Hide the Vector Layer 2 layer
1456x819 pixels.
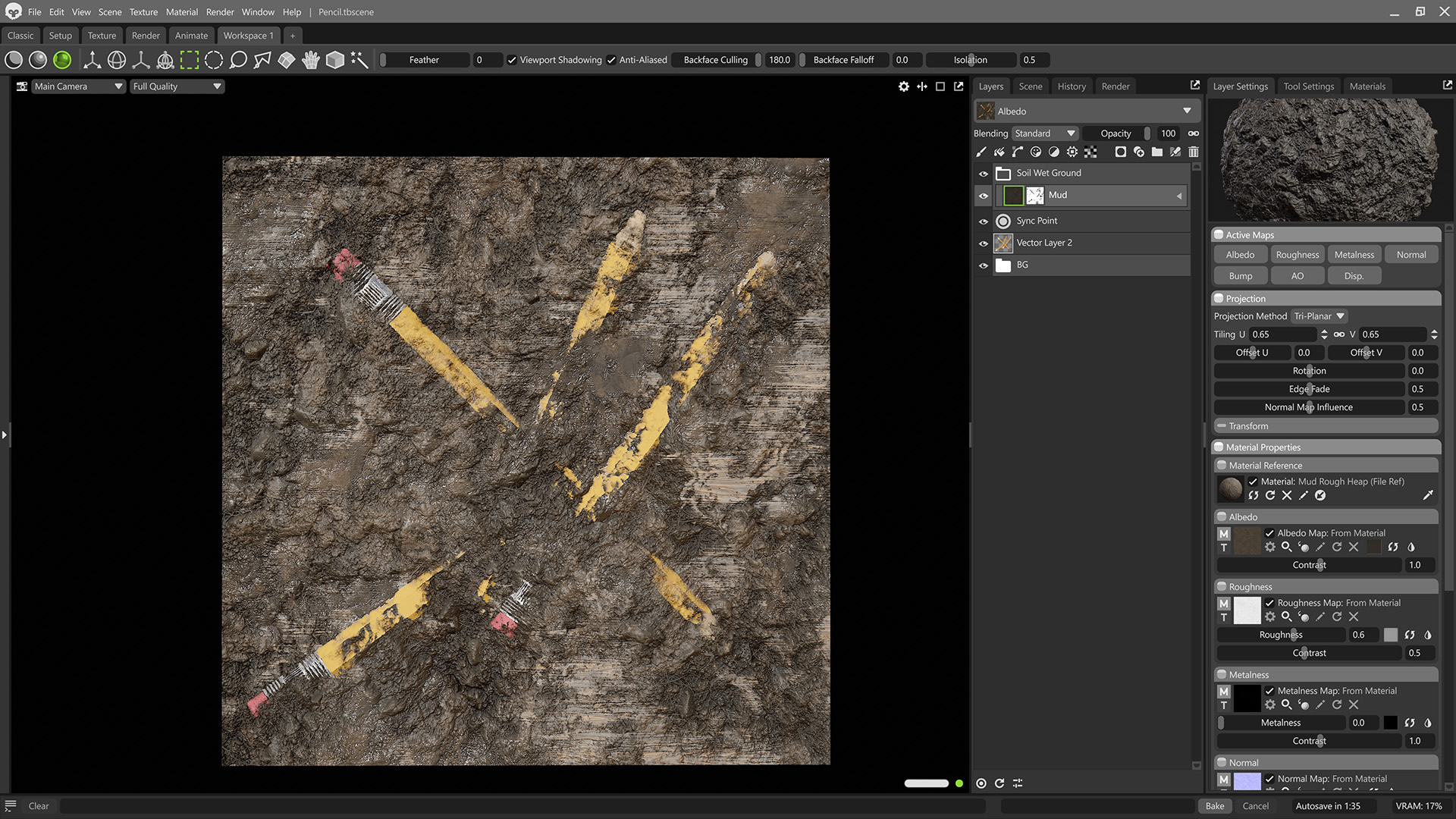[x=984, y=243]
